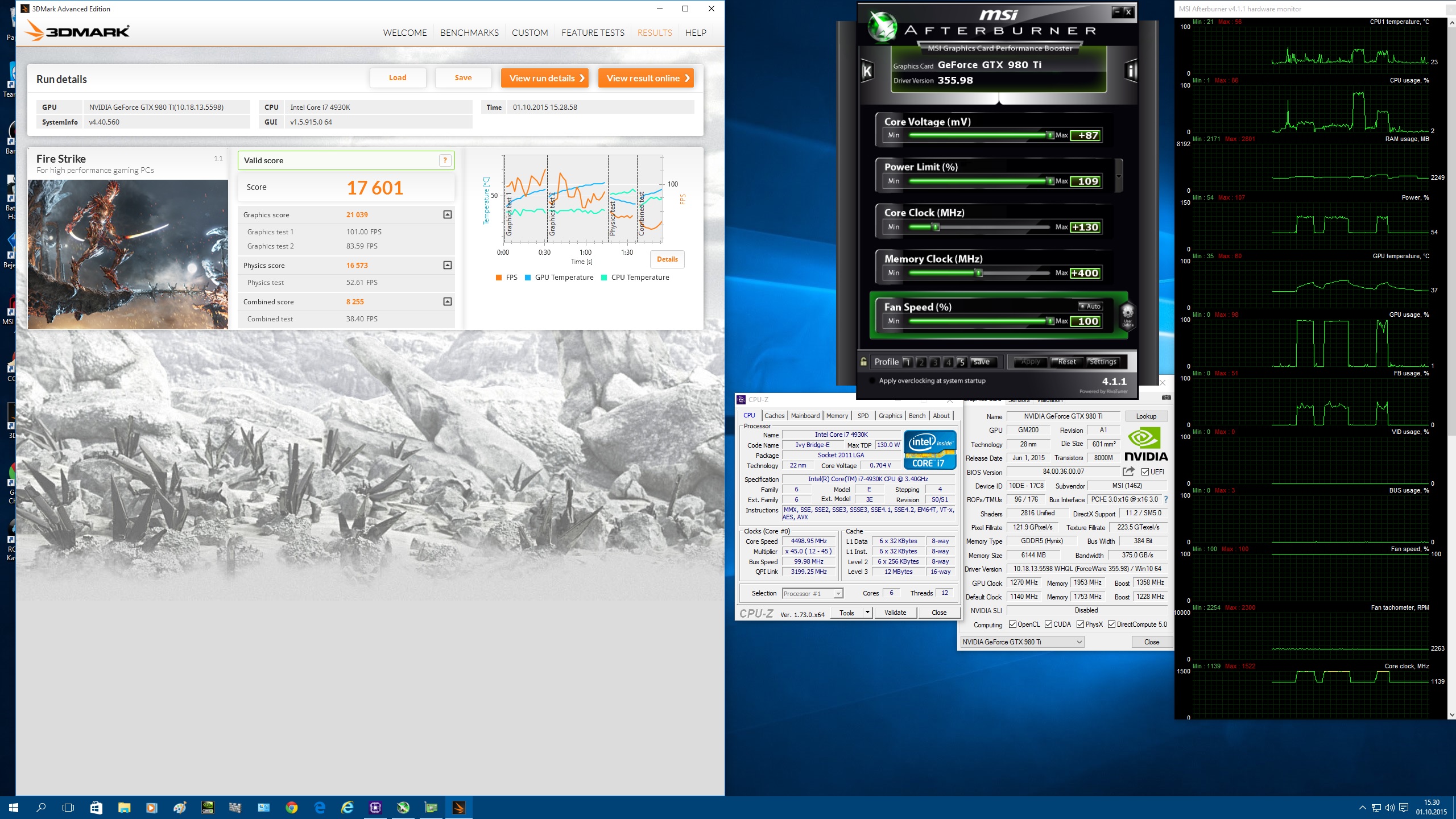Toggle OpenCL checkbox in GPU-Z
Viewport: 1456px width, 819px height.
[1012, 624]
